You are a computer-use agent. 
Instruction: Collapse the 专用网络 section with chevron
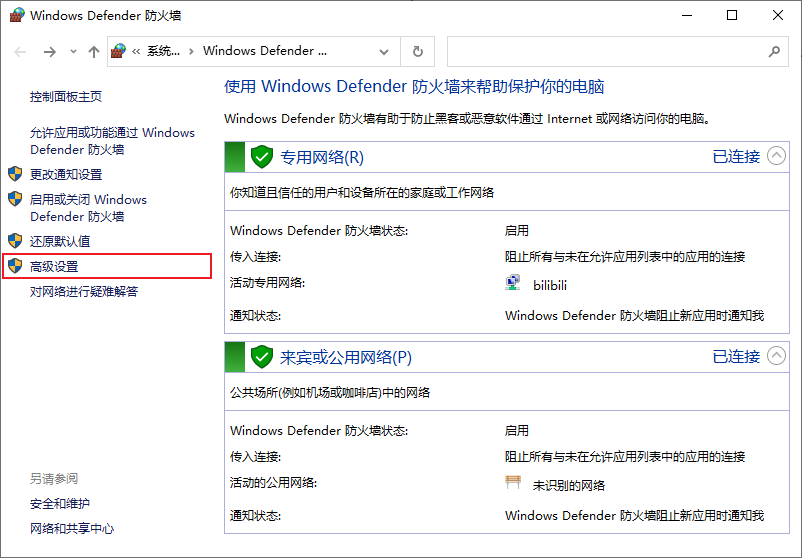(x=776, y=155)
